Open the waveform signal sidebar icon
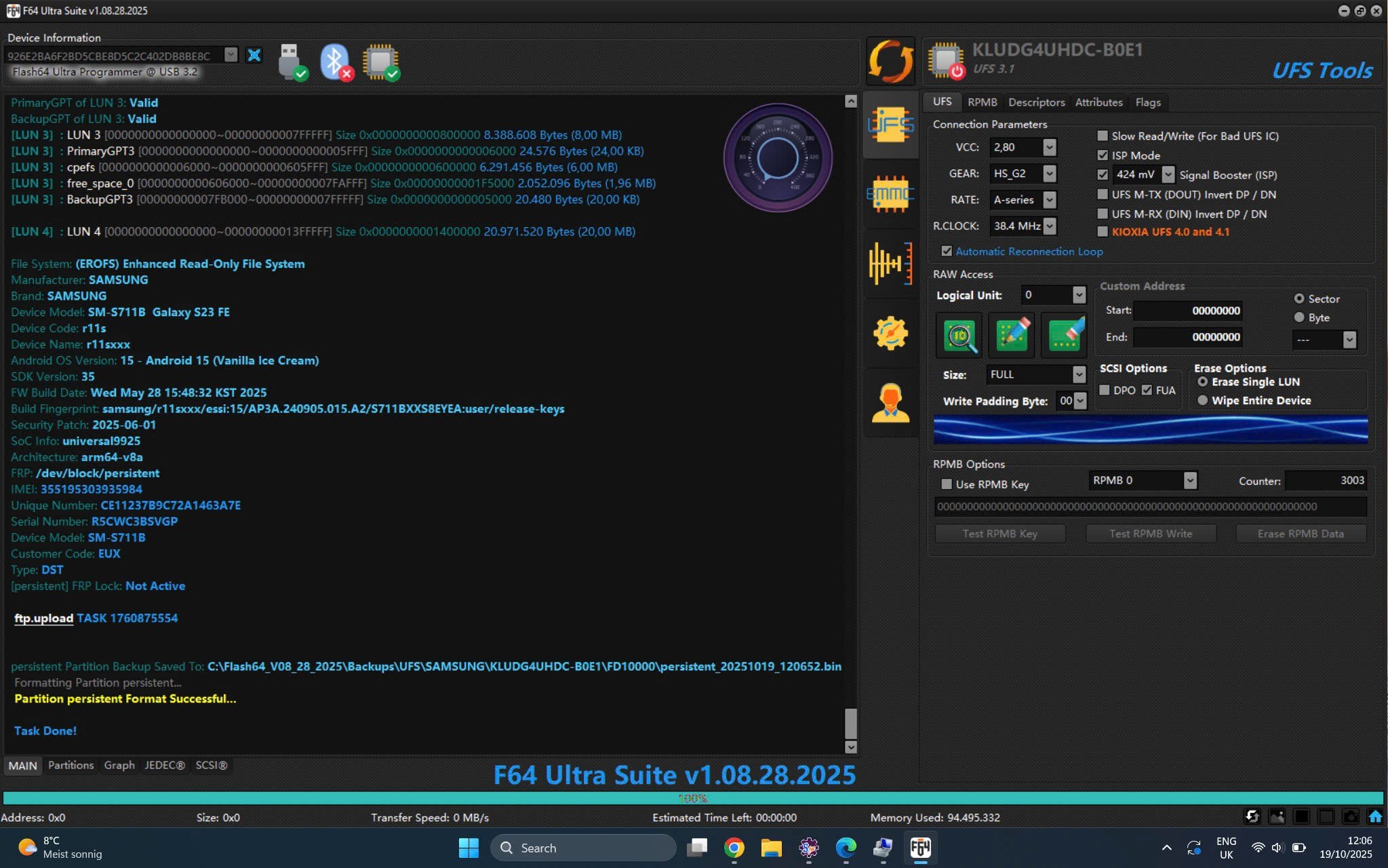Image resolution: width=1388 pixels, height=868 pixels. pyautogui.click(x=890, y=263)
